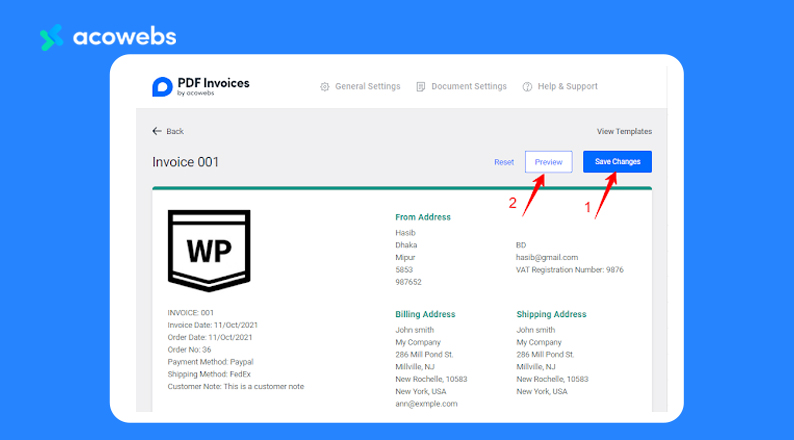Screen dimensions: 794x440
Task: Click BD country code text
Action: click(x=521, y=245)
